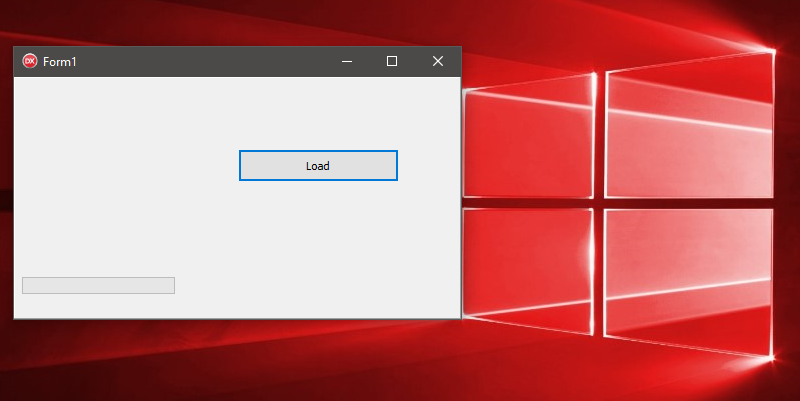Maximize the Form1 window
This screenshot has height=401, width=800.
392,61
